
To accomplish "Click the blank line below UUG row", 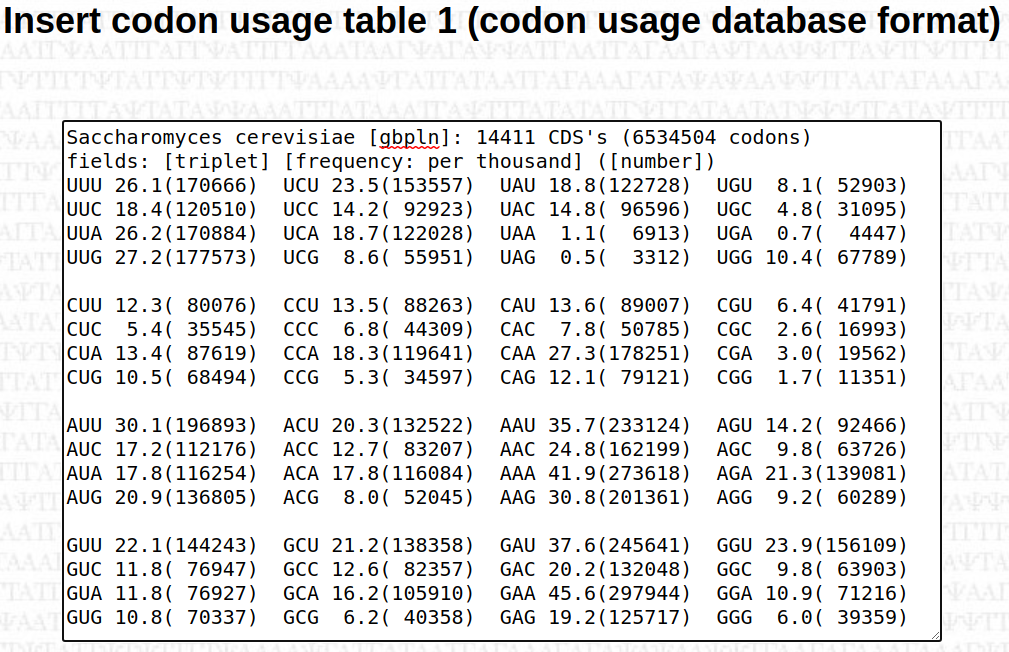I will [501, 281].
